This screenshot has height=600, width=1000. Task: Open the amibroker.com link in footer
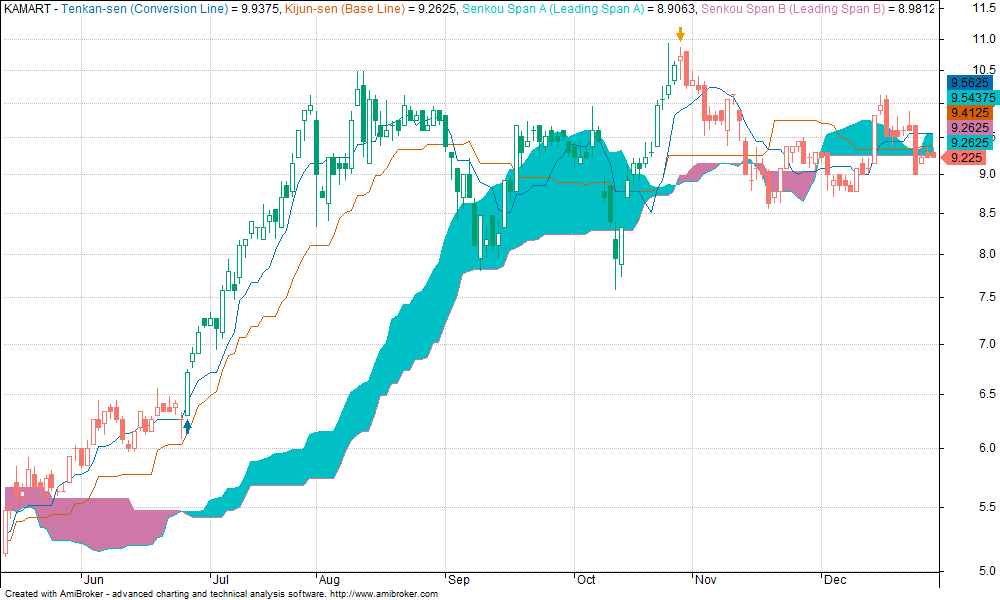pos(384,594)
